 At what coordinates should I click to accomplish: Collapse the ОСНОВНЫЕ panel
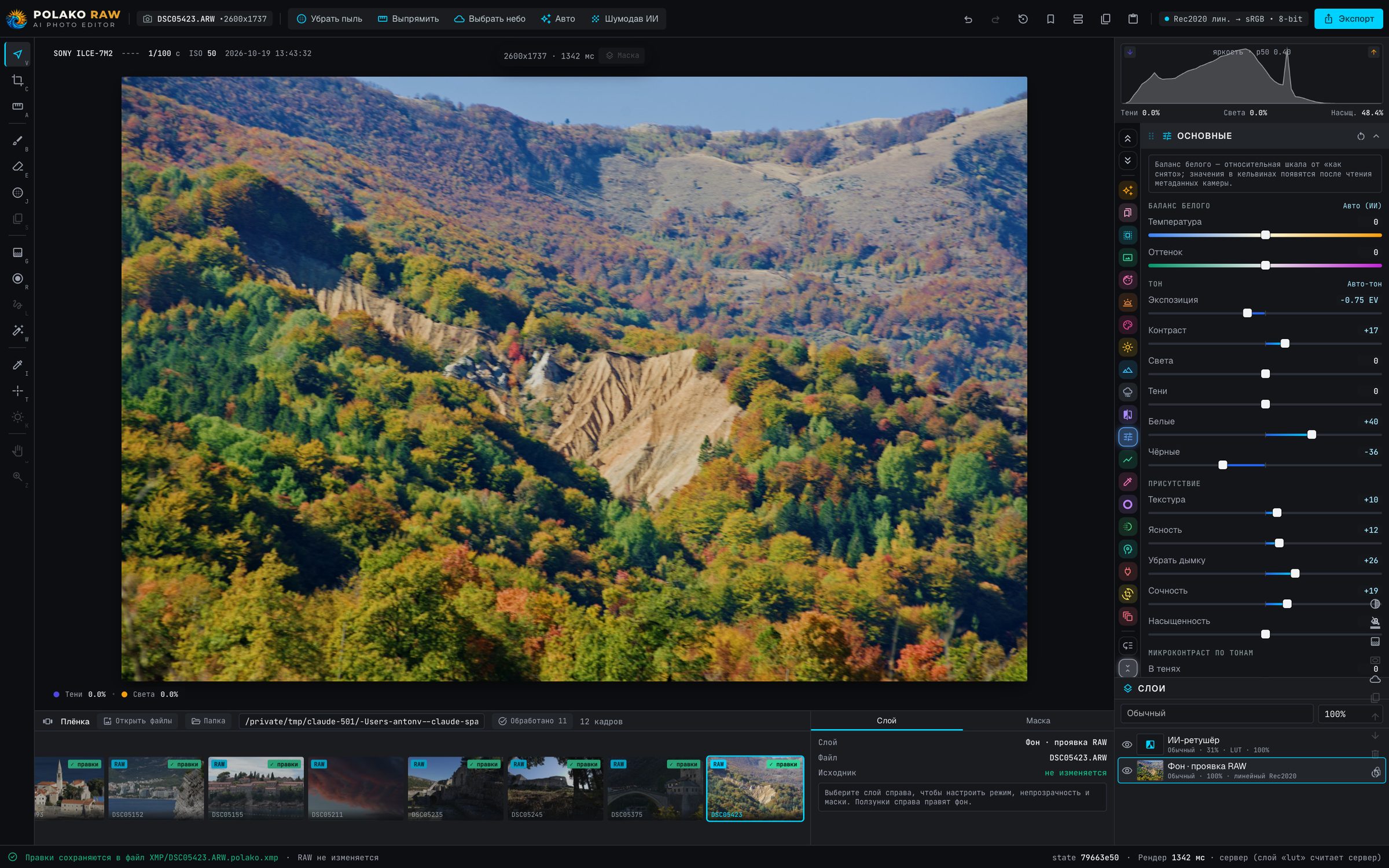(1376, 137)
